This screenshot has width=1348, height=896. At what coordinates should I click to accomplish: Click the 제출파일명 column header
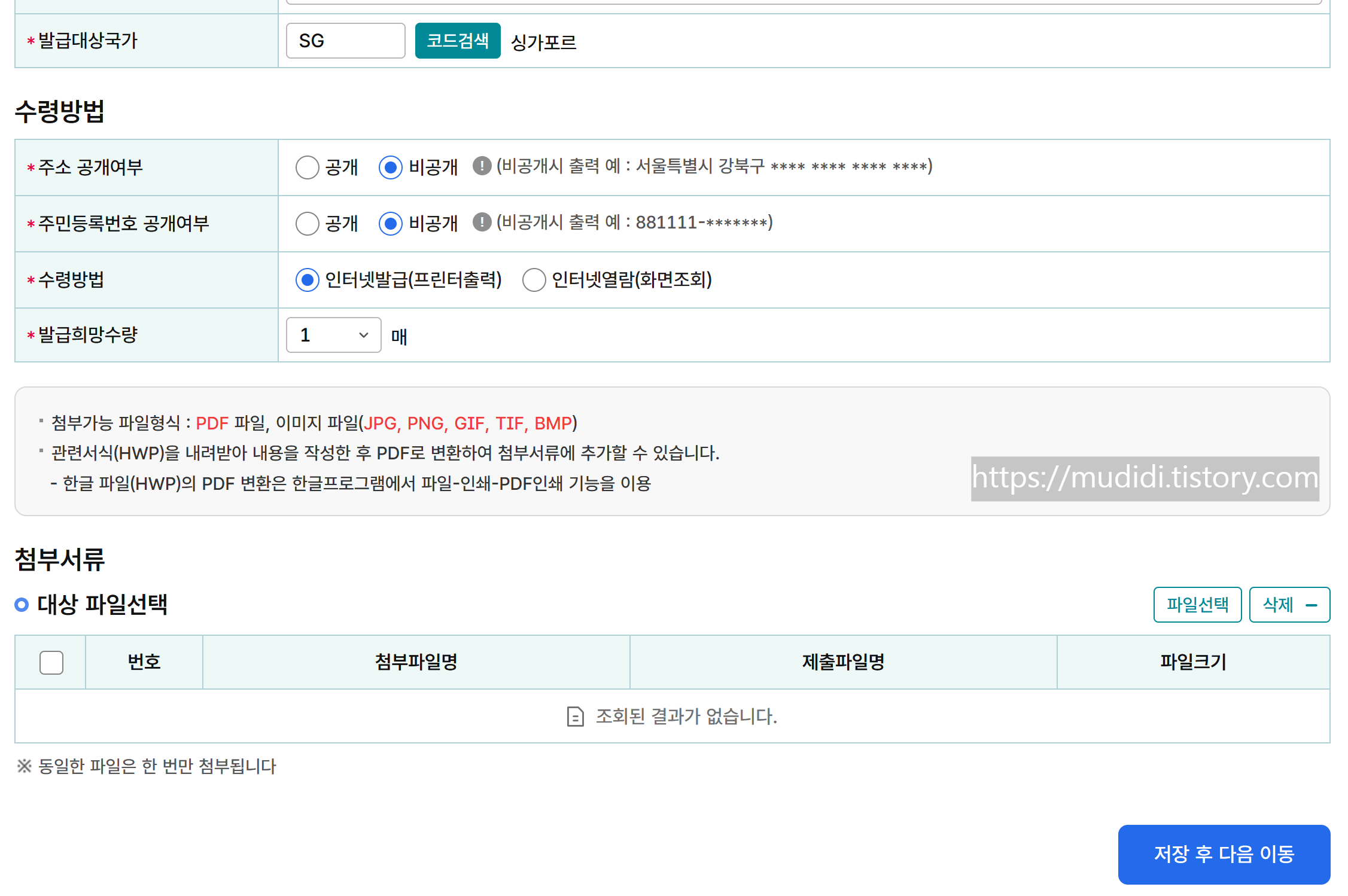pyautogui.click(x=843, y=662)
